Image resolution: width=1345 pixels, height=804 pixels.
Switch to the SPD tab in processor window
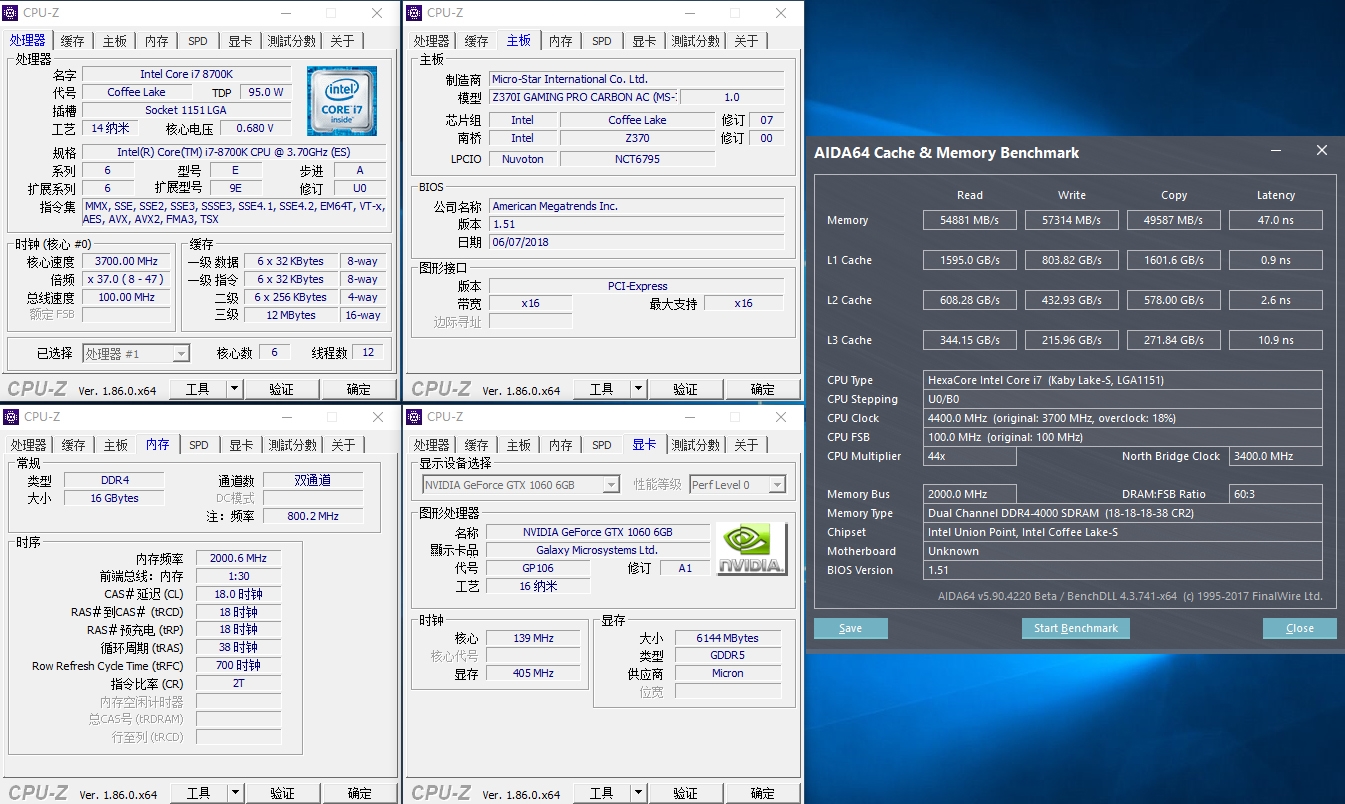(197, 40)
